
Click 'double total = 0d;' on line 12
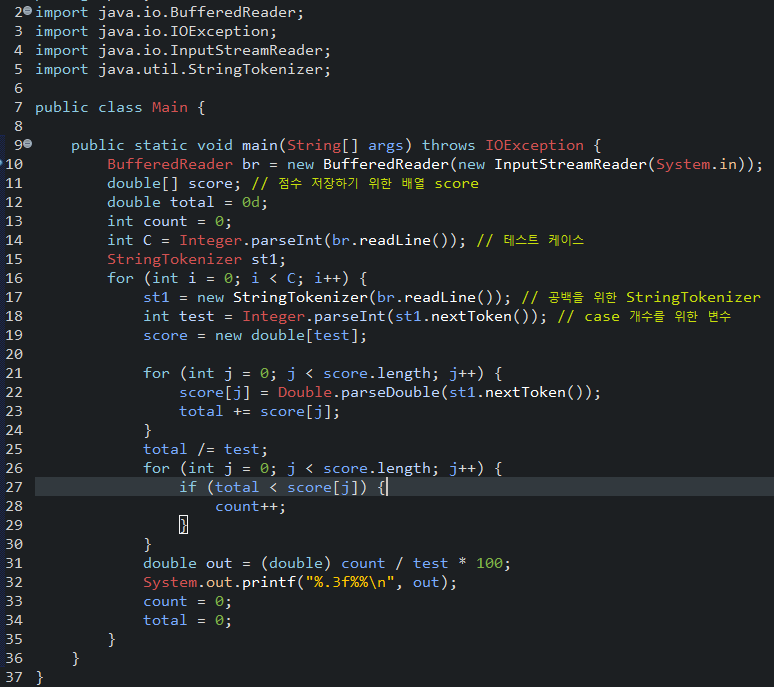click(x=188, y=202)
